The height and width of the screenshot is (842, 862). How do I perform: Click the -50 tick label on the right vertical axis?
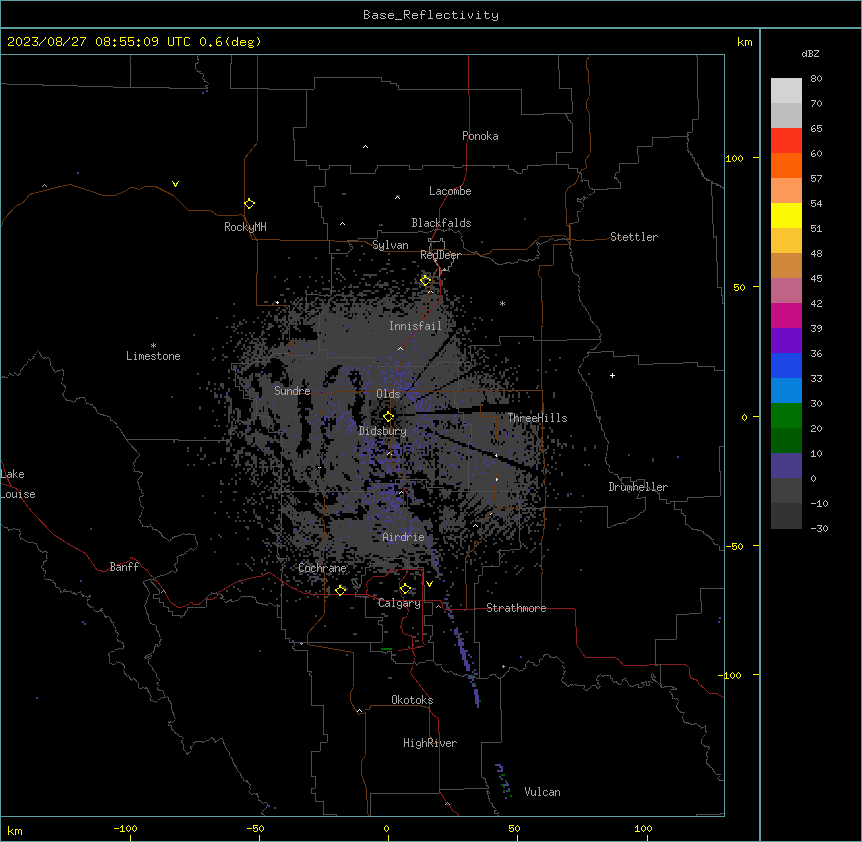[x=734, y=546]
